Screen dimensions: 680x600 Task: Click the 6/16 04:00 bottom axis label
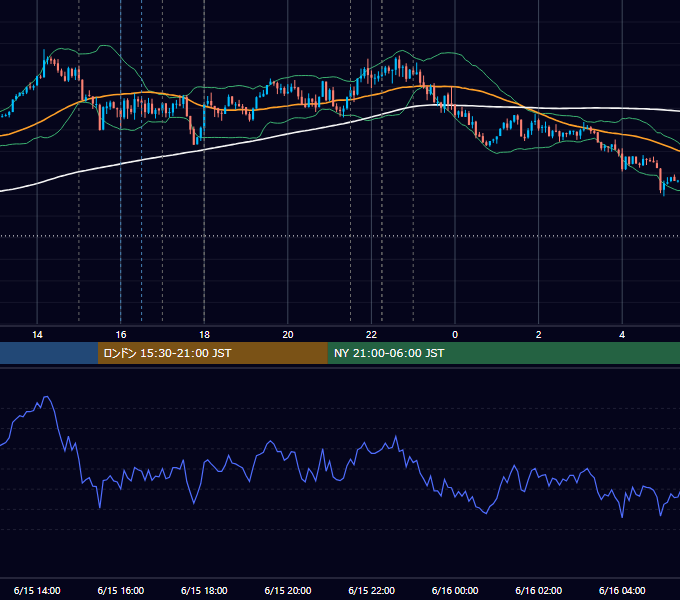[x=622, y=590]
